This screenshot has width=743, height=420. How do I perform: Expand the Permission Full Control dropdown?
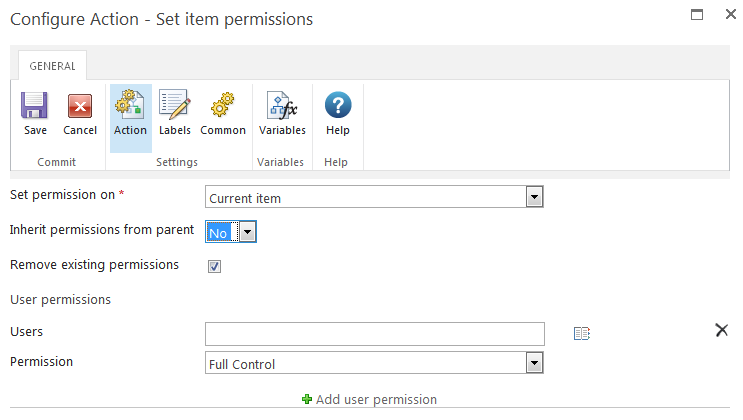pyautogui.click(x=535, y=364)
